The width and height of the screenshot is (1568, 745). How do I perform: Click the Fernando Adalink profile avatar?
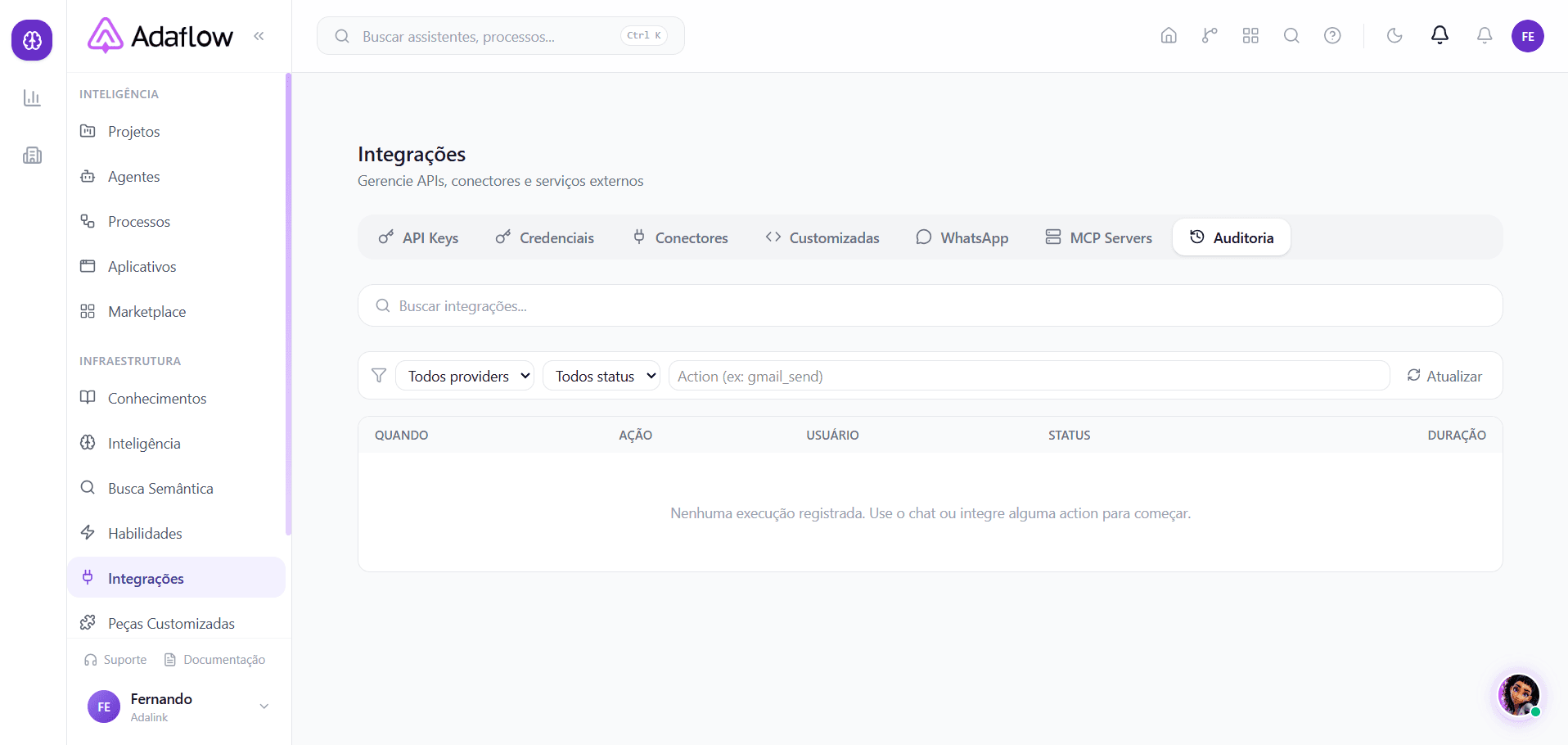pos(104,707)
